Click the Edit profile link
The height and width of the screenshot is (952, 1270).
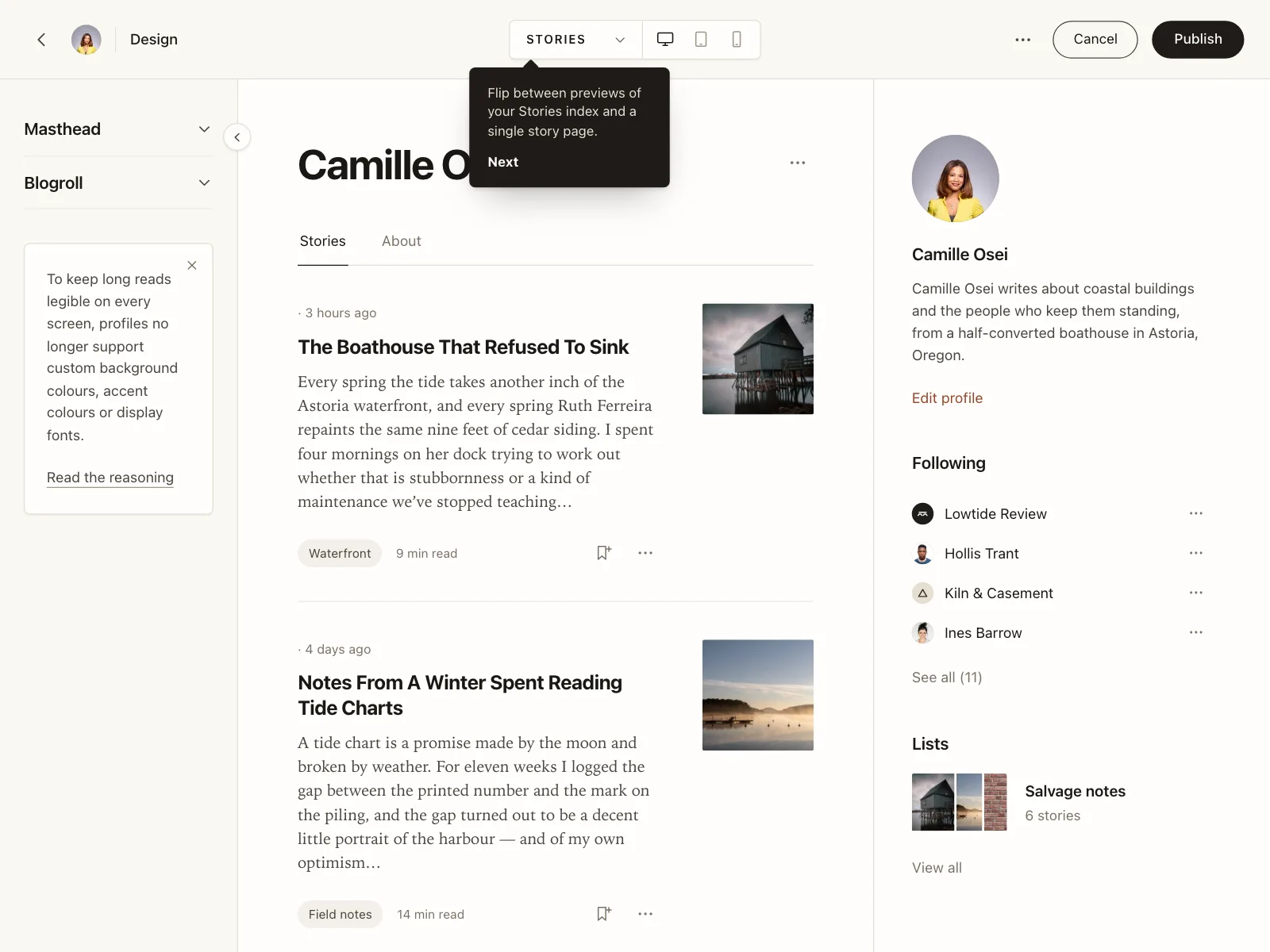947,398
